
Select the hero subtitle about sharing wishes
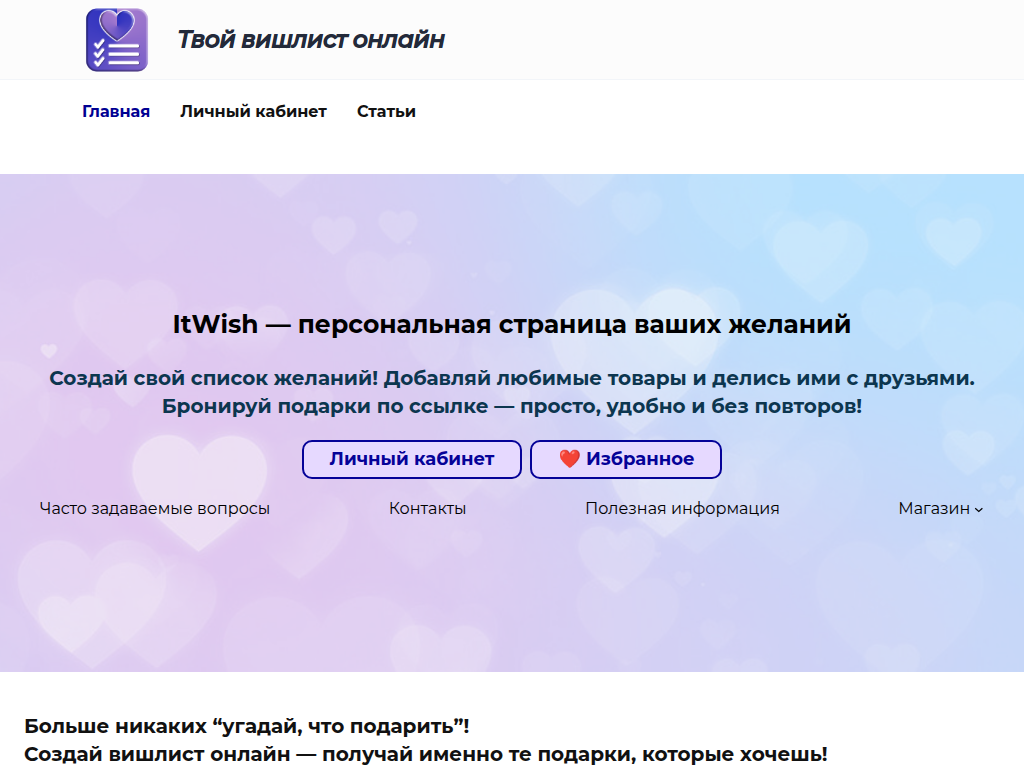pos(512,393)
